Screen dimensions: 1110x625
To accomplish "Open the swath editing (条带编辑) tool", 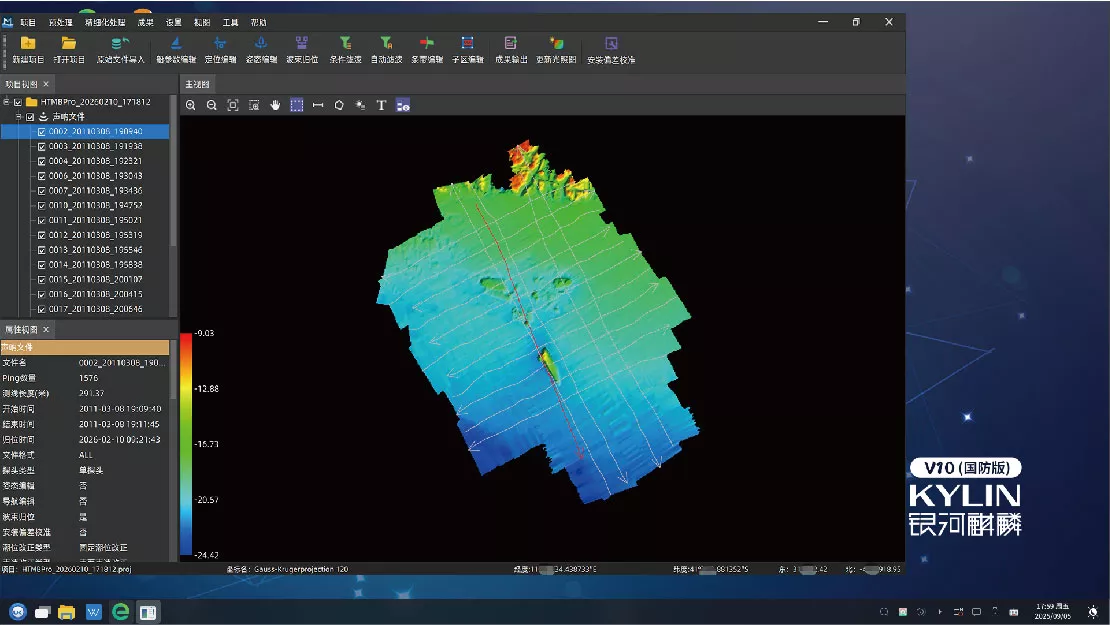I will [x=426, y=44].
